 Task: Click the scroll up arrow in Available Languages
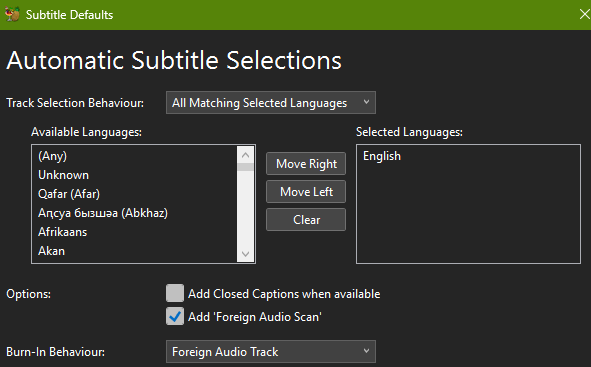(x=245, y=155)
